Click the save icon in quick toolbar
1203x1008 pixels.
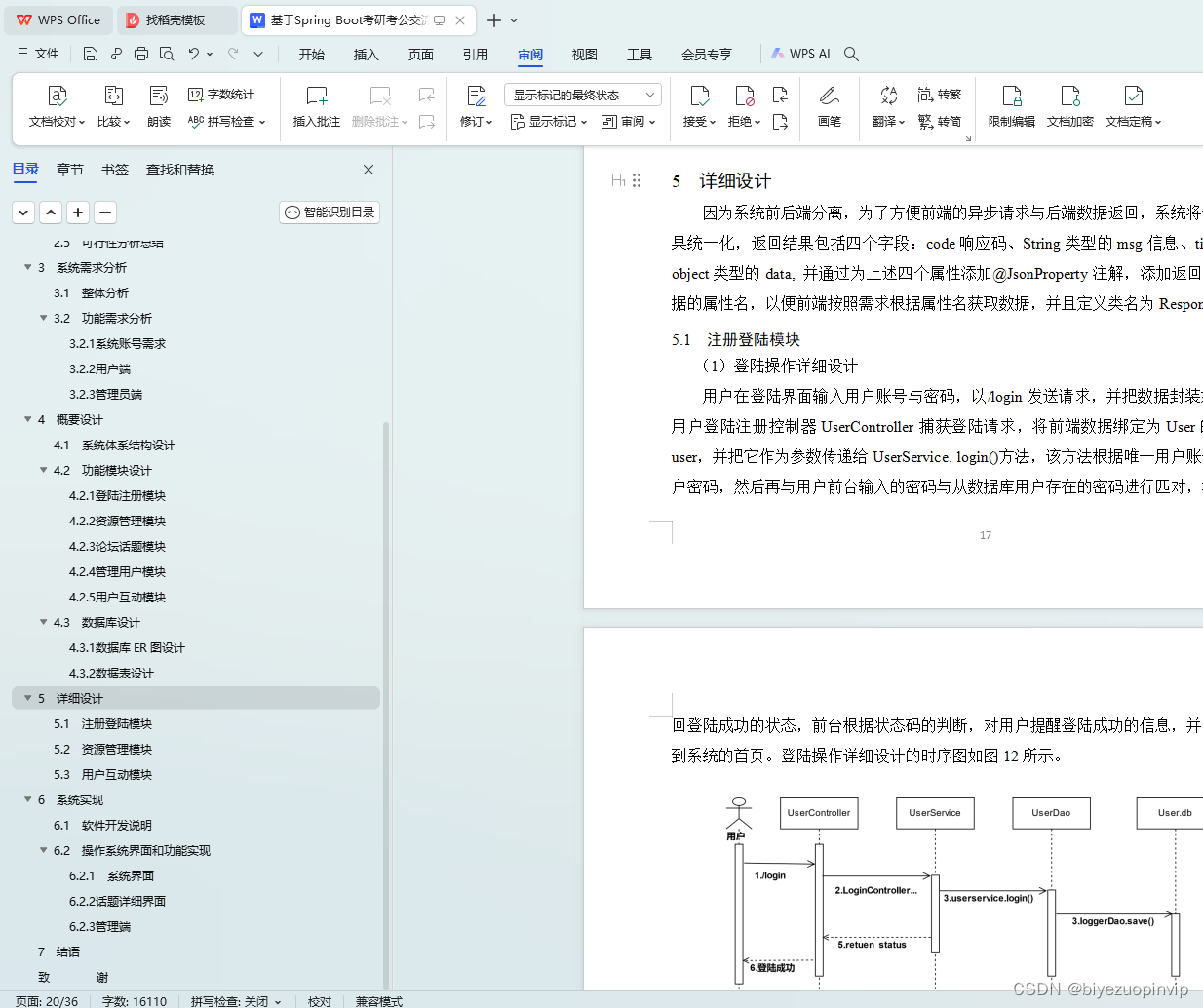(91, 54)
